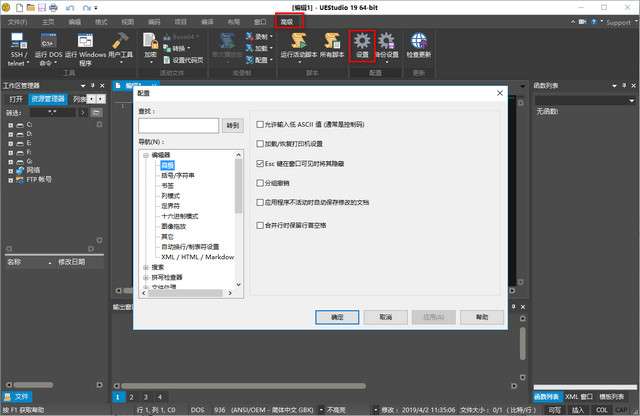Click the 确定 button in the dialog
The height and width of the screenshot is (416, 640).
pyautogui.click(x=337, y=317)
